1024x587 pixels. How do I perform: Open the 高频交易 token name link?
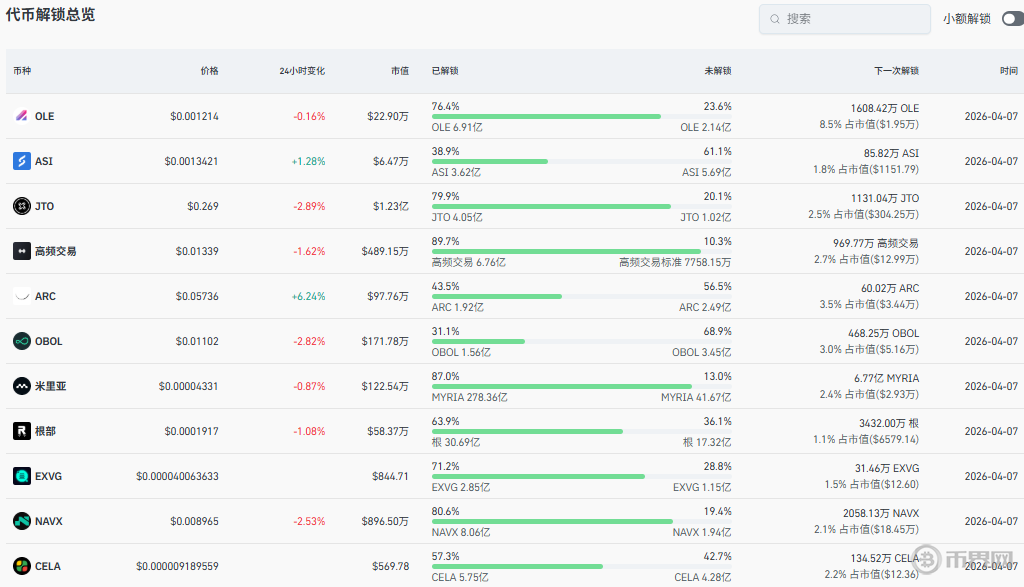[56, 251]
